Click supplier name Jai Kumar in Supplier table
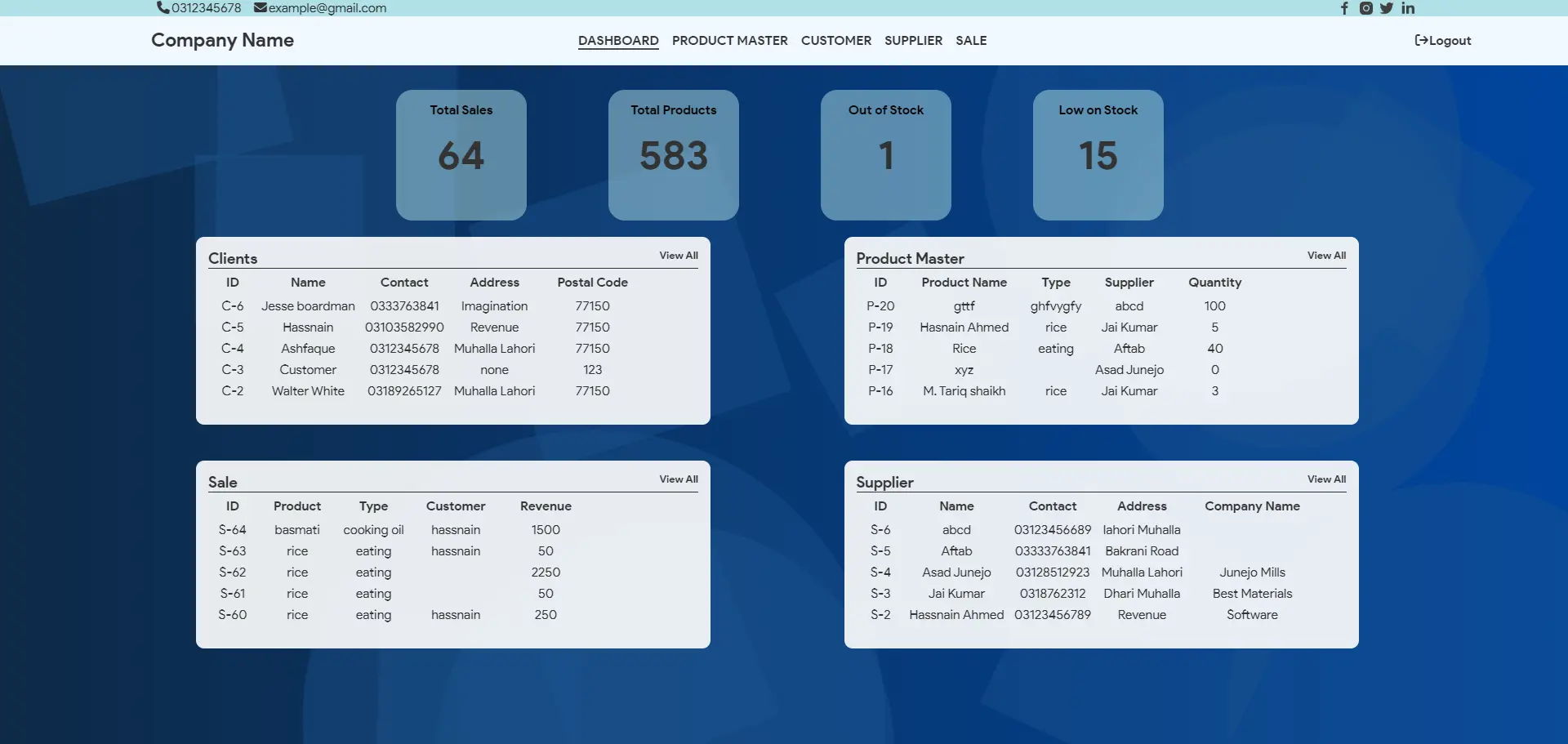The width and height of the screenshot is (1568, 744). (x=956, y=594)
